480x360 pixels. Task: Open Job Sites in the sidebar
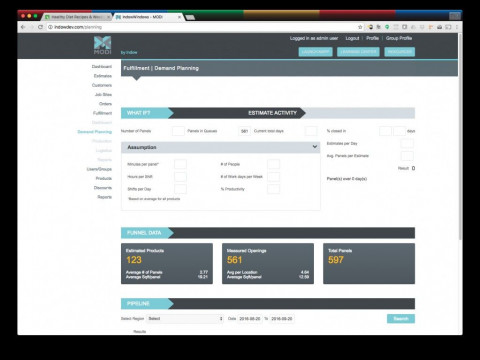coord(103,95)
